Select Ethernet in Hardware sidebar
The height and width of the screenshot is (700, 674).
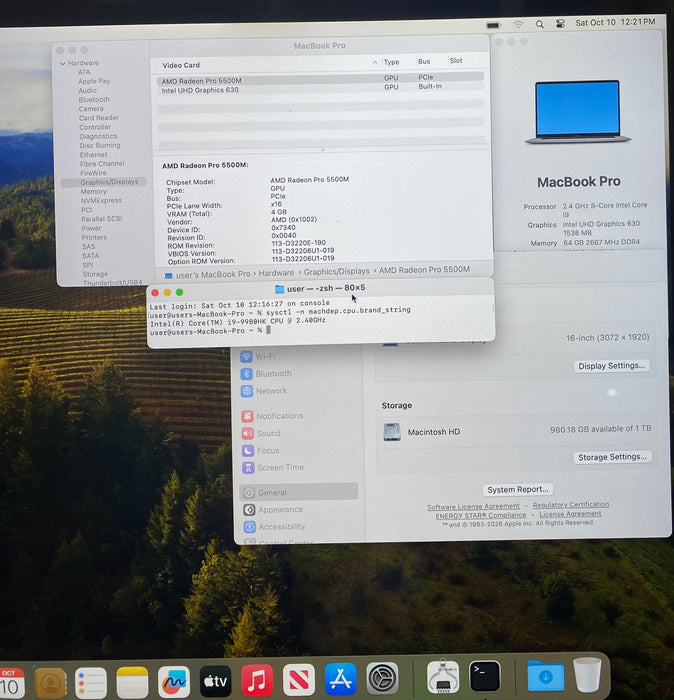[93, 154]
